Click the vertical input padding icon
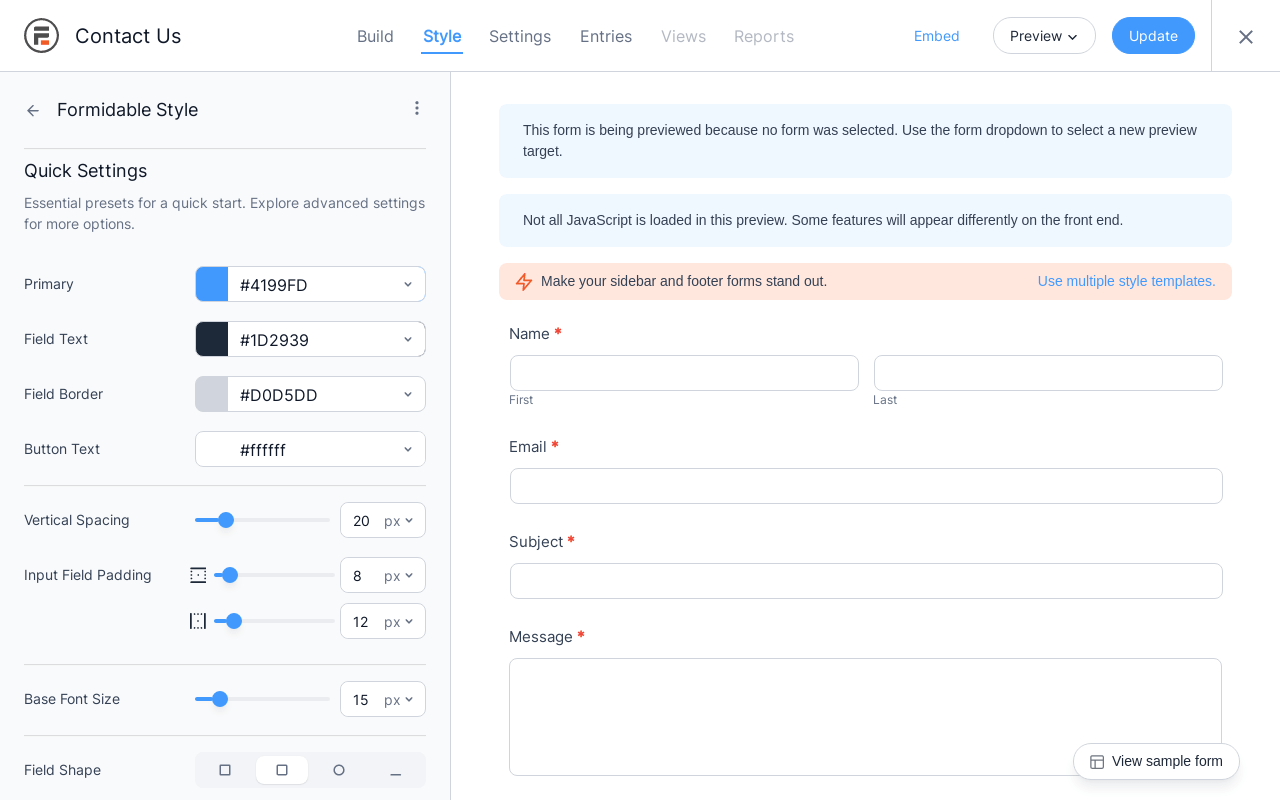The height and width of the screenshot is (800, 1280). point(198,575)
